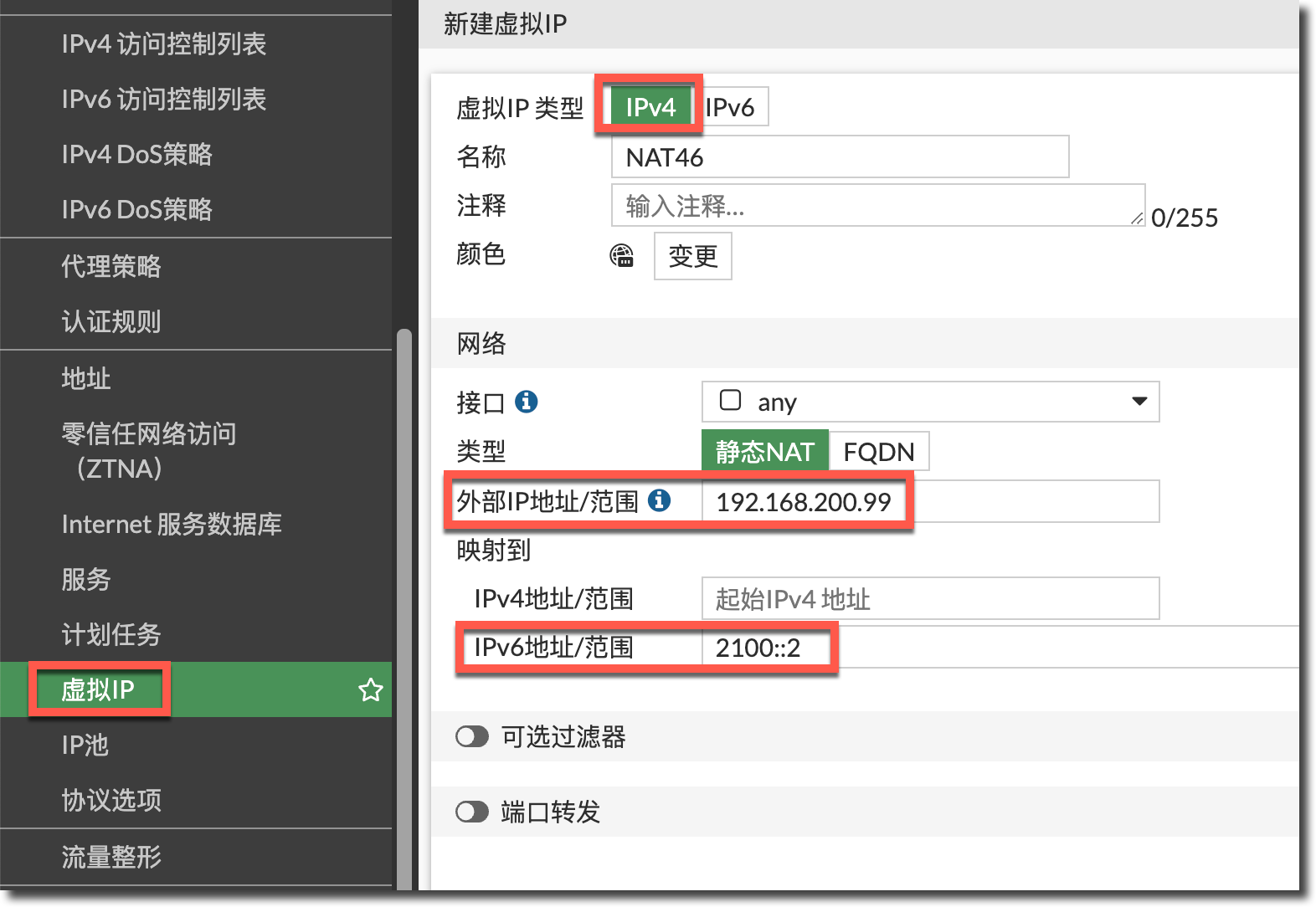
Task: Choose FQDN as the type
Action: (x=878, y=452)
